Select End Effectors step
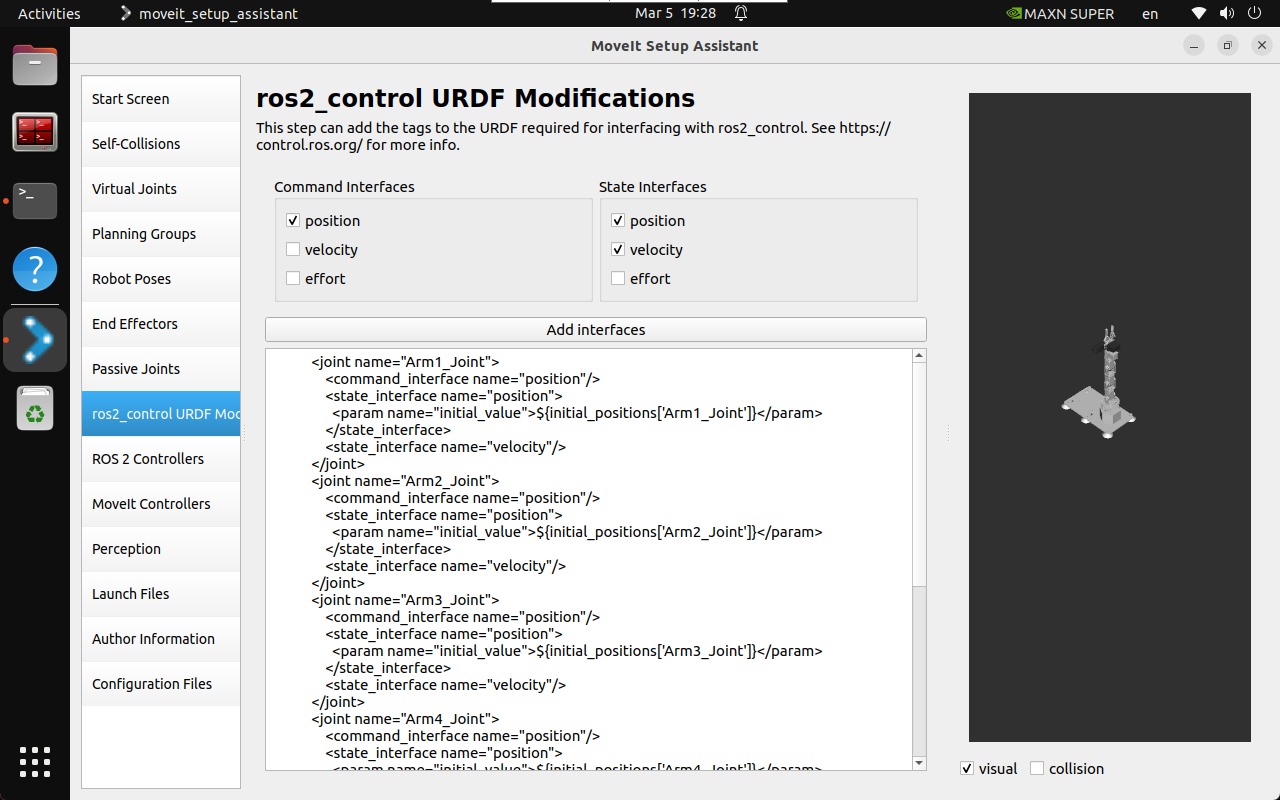This screenshot has height=800, width=1280. (x=161, y=324)
